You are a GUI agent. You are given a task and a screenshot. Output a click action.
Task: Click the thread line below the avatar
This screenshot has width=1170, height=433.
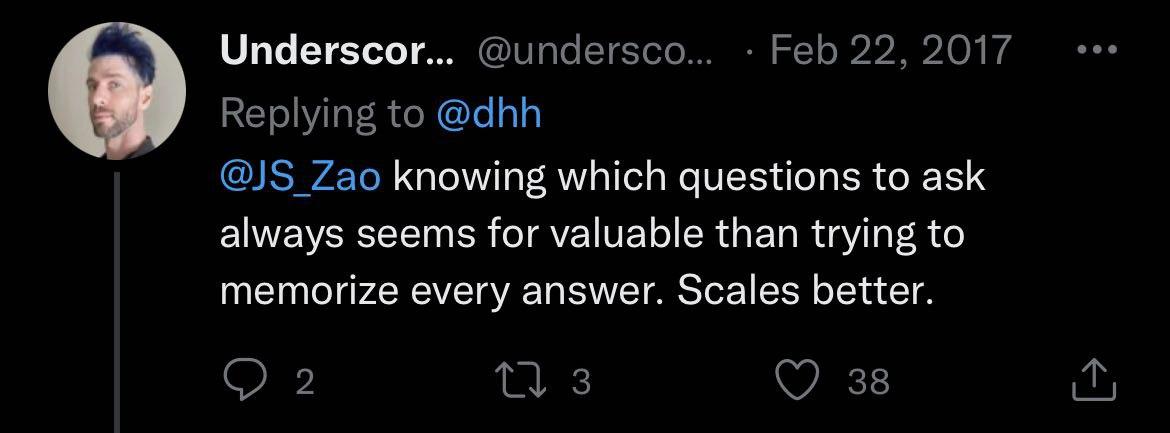click(117, 300)
